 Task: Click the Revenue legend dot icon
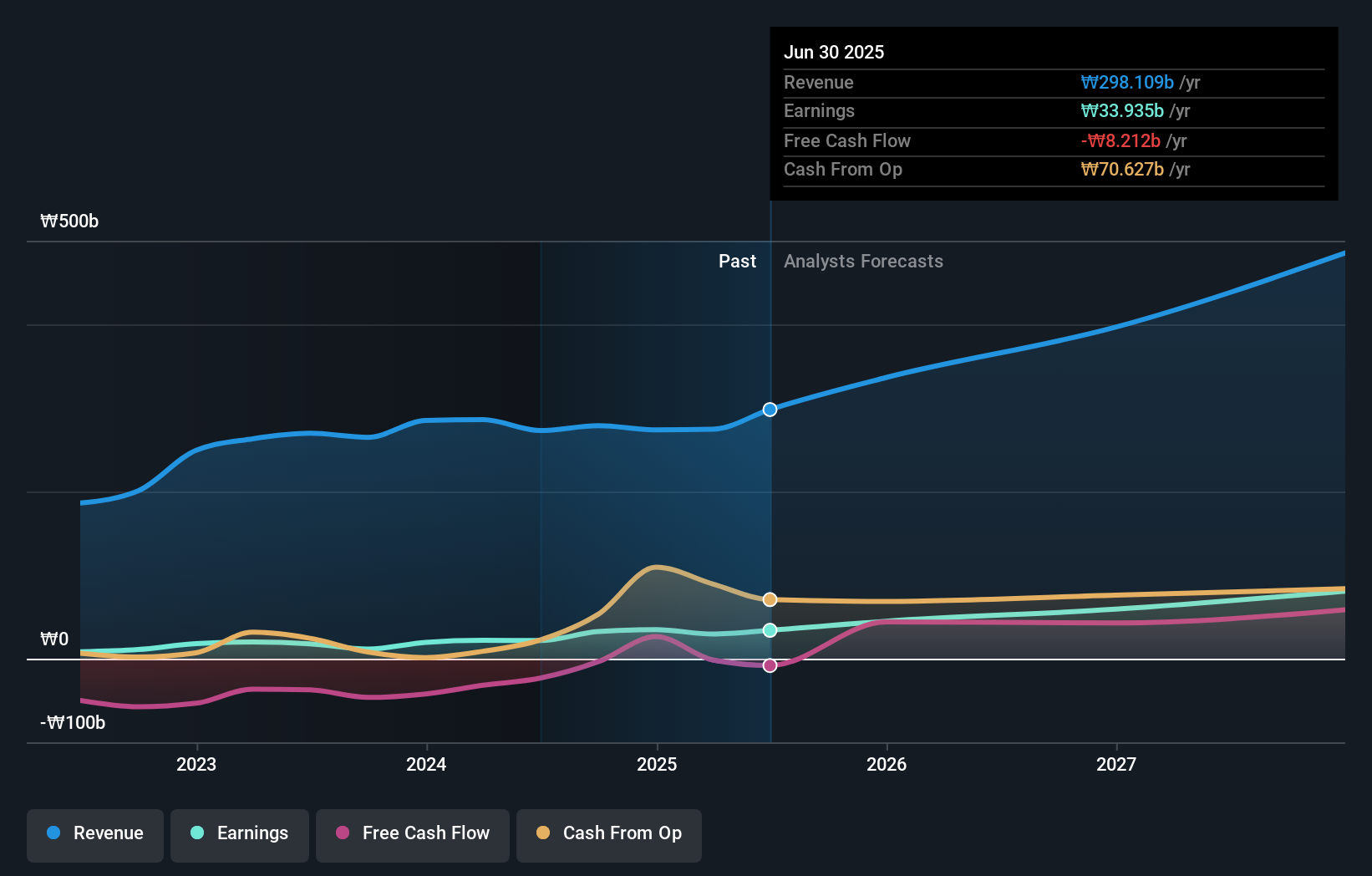pos(53,833)
